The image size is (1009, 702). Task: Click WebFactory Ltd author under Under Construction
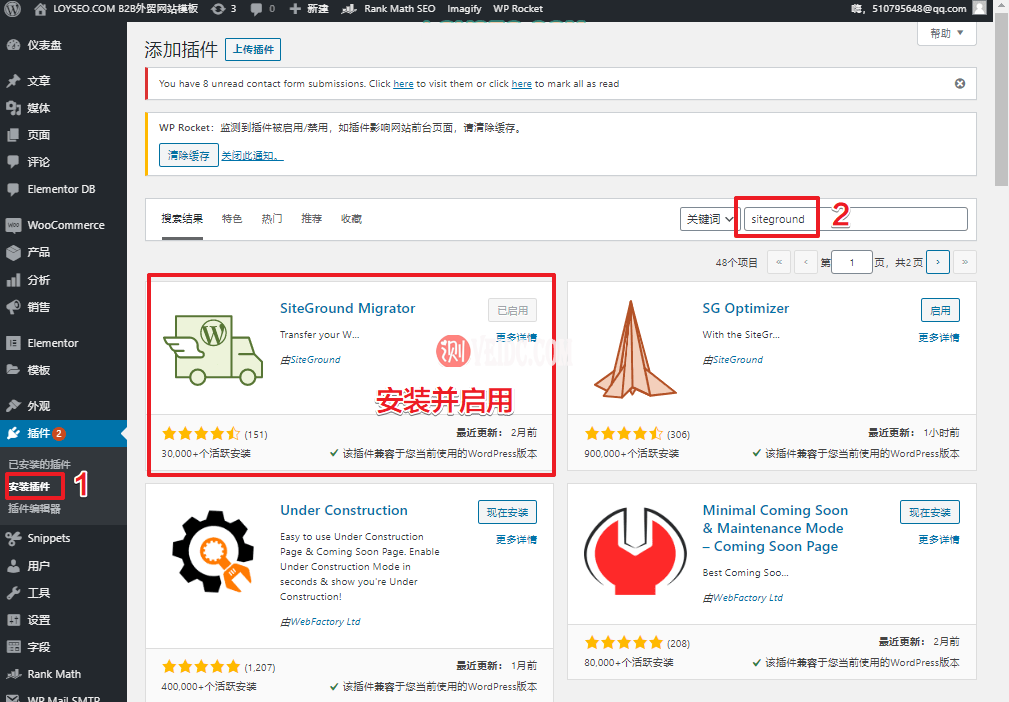point(325,622)
